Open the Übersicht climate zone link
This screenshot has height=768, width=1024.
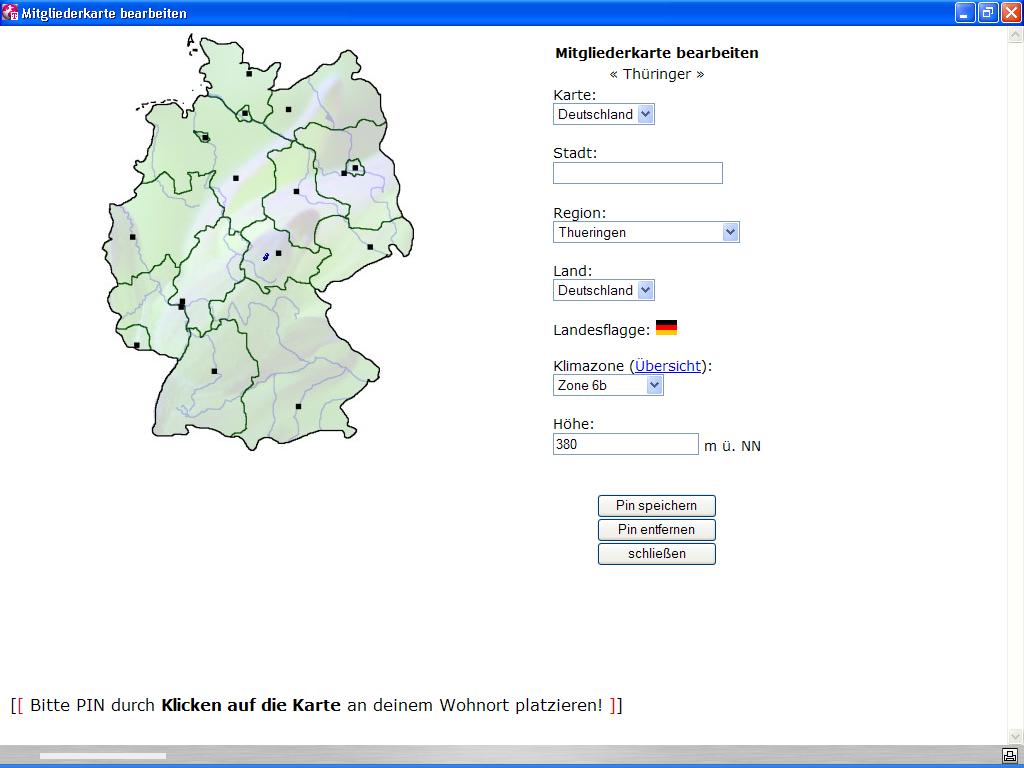pos(668,366)
